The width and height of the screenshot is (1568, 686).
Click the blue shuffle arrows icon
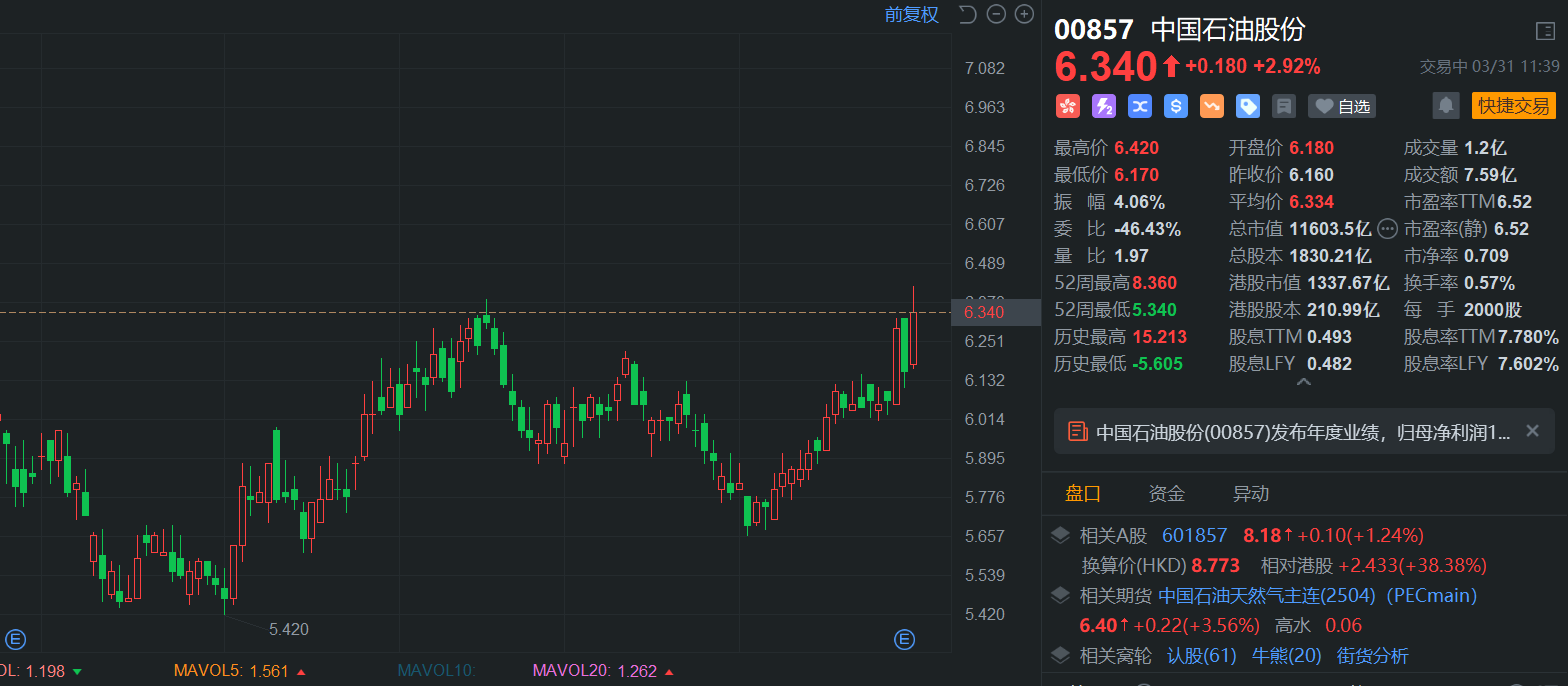click(x=1139, y=106)
